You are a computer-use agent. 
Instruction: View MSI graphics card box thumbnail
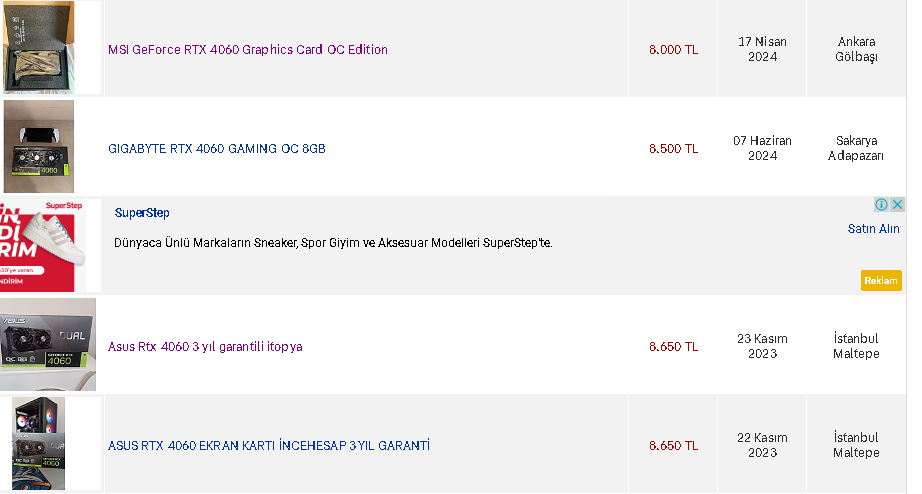click(39, 47)
